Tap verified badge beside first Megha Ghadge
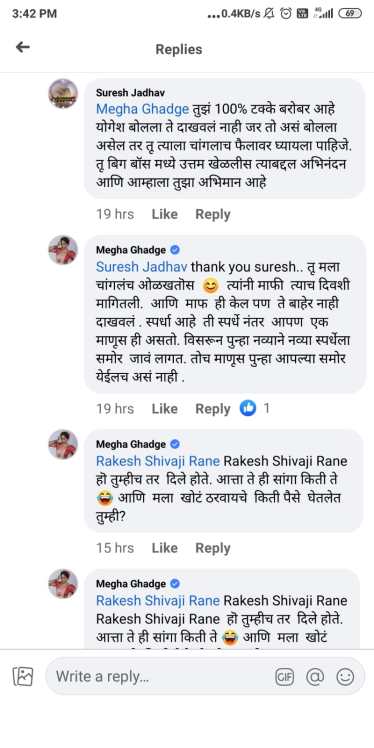 click(175, 250)
